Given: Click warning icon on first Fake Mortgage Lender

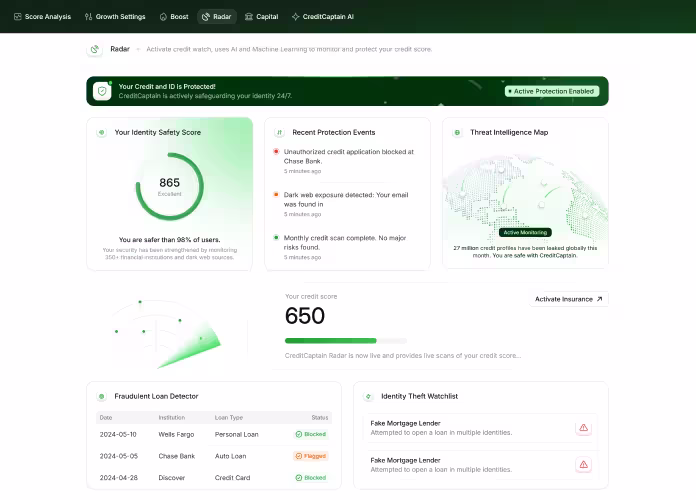Looking at the screenshot, I should [x=583, y=428].
